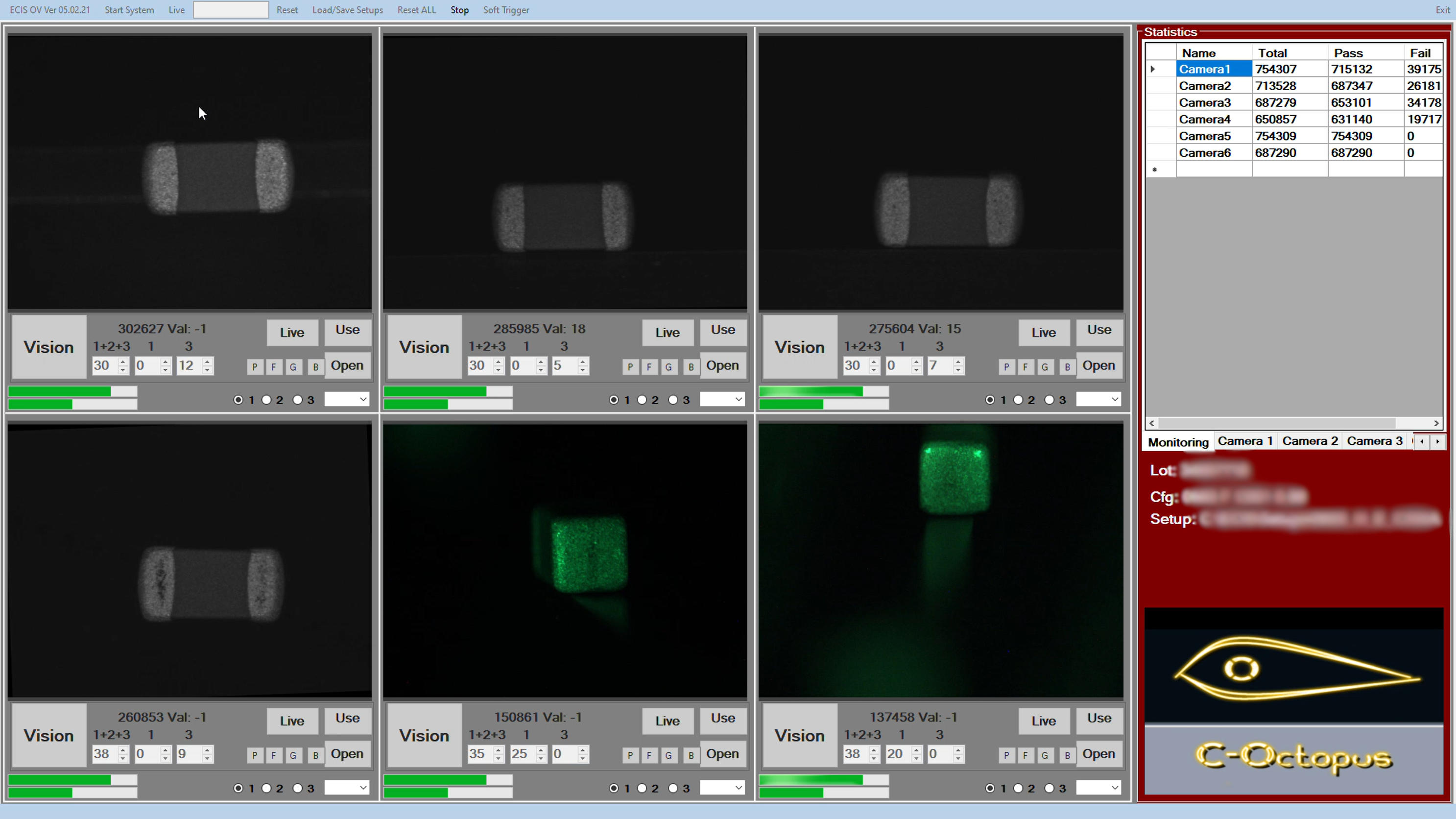
Task: Click the P button in the sixth camera panel
Action: pyautogui.click(x=1006, y=755)
